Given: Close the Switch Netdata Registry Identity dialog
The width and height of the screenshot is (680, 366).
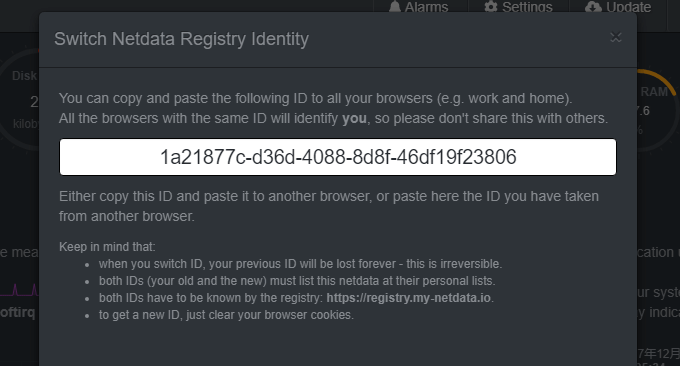Looking at the screenshot, I should pos(616,38).
